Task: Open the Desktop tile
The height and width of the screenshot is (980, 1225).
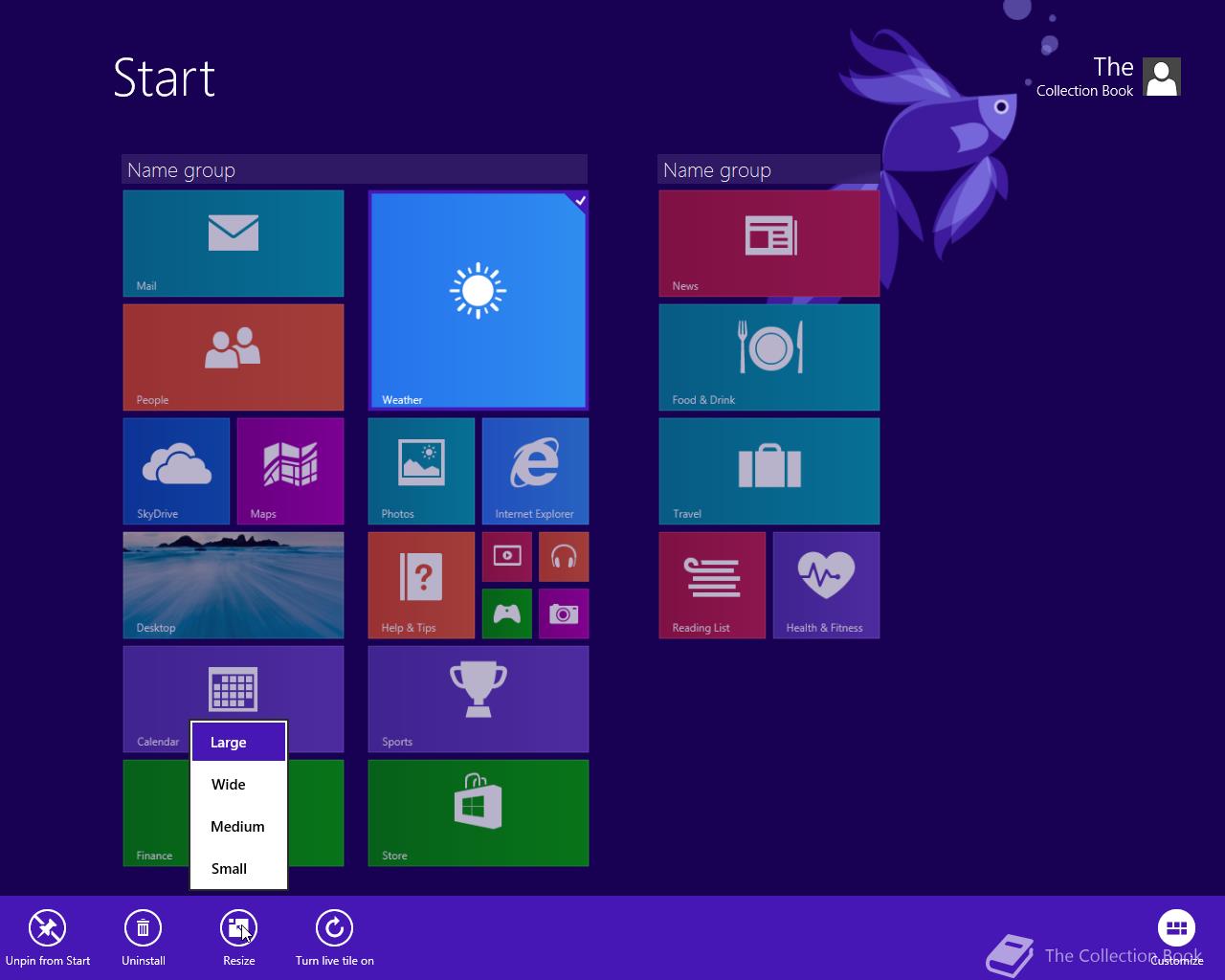Action: click(234, 585)
